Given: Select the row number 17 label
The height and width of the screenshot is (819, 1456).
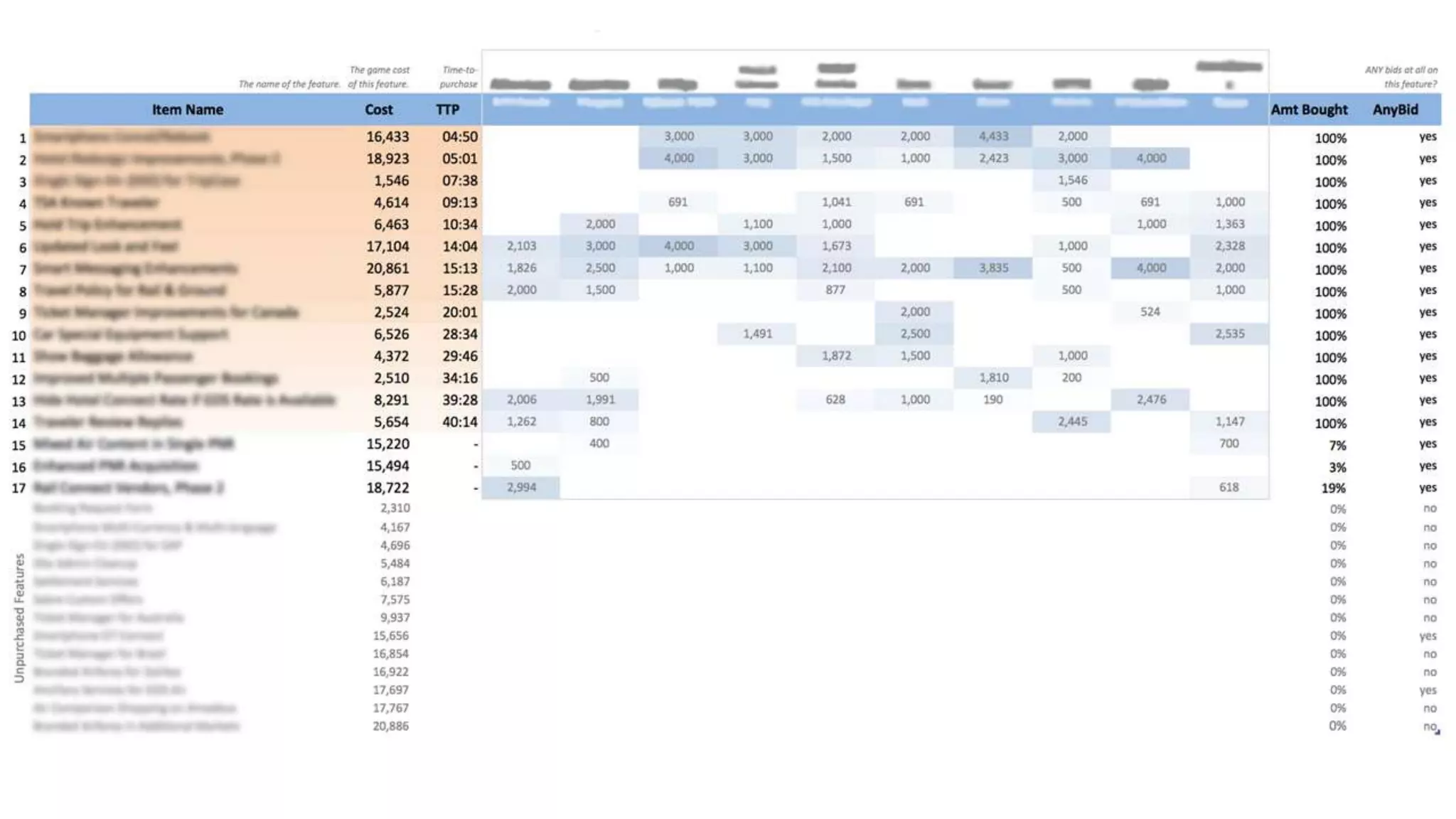Looking at the screenshot, I should coord(18,488).
